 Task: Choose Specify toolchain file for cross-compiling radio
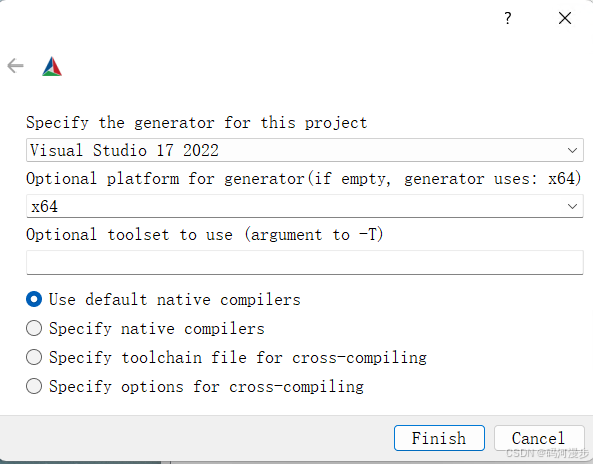click(x=34, y=357)
